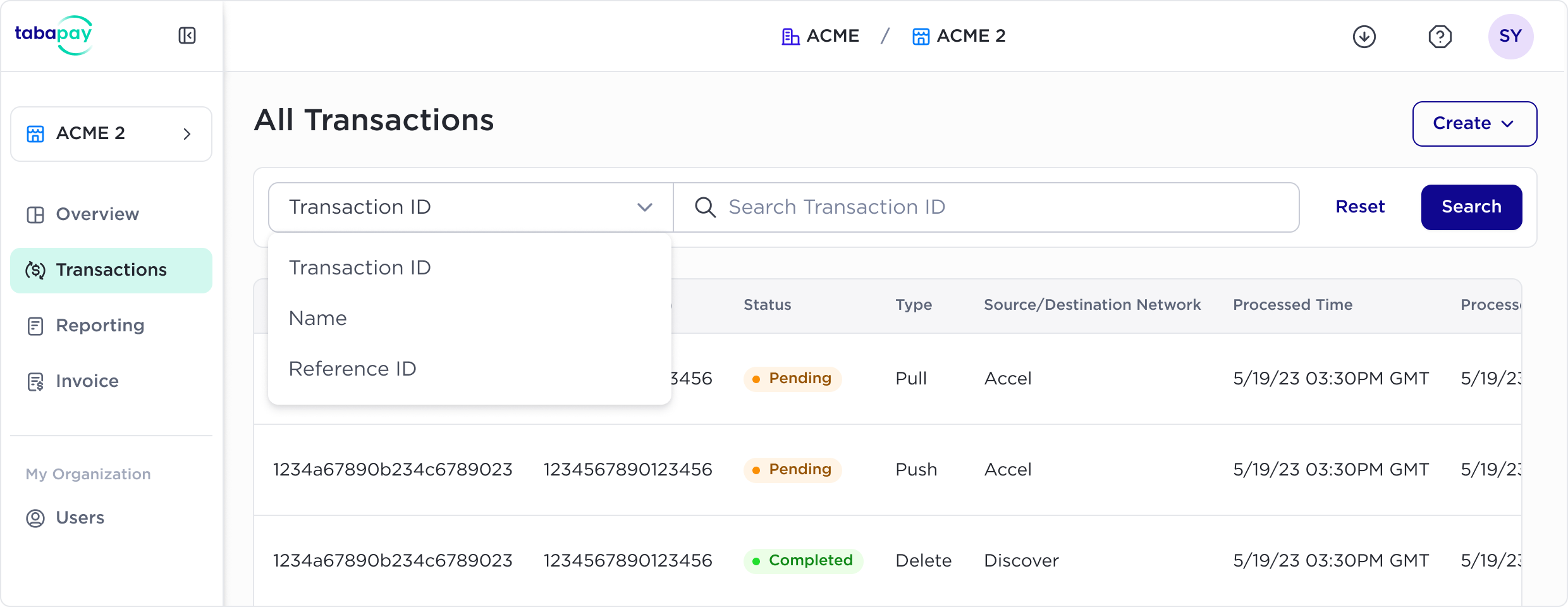Sort by Status column header

[767, 305]
